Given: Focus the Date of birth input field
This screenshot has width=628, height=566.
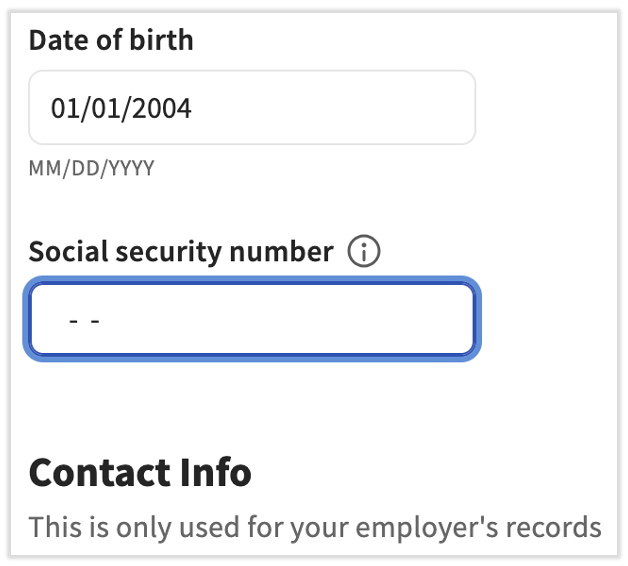Looking at the screenshot, I should click(251, 108).
